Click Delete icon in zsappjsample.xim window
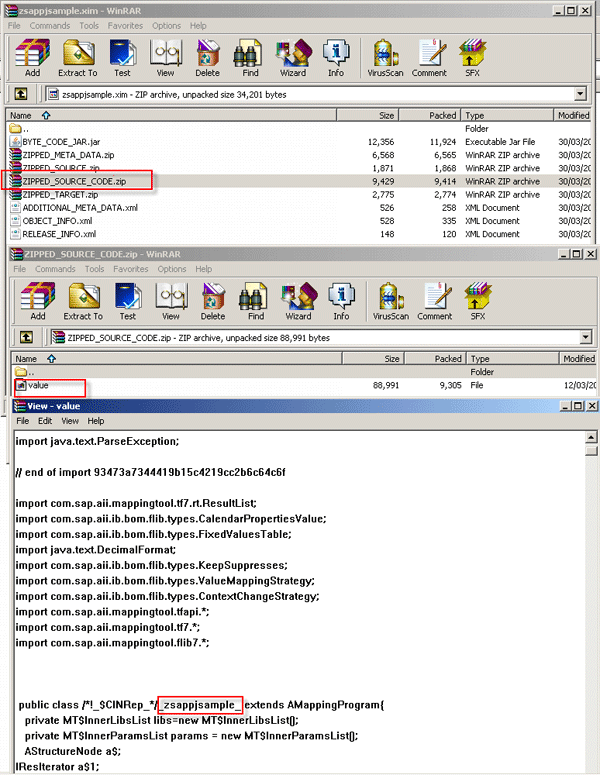 point(207,58)
